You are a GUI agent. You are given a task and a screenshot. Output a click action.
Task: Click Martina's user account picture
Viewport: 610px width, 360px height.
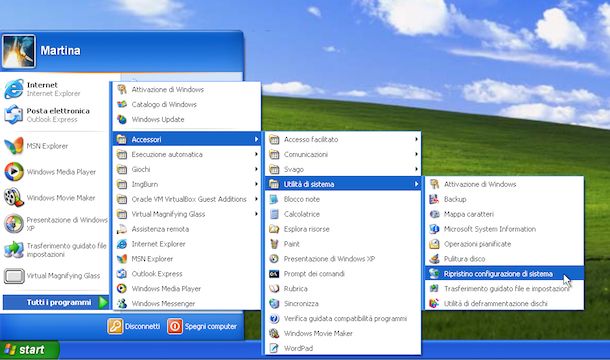tap(18, 51)
